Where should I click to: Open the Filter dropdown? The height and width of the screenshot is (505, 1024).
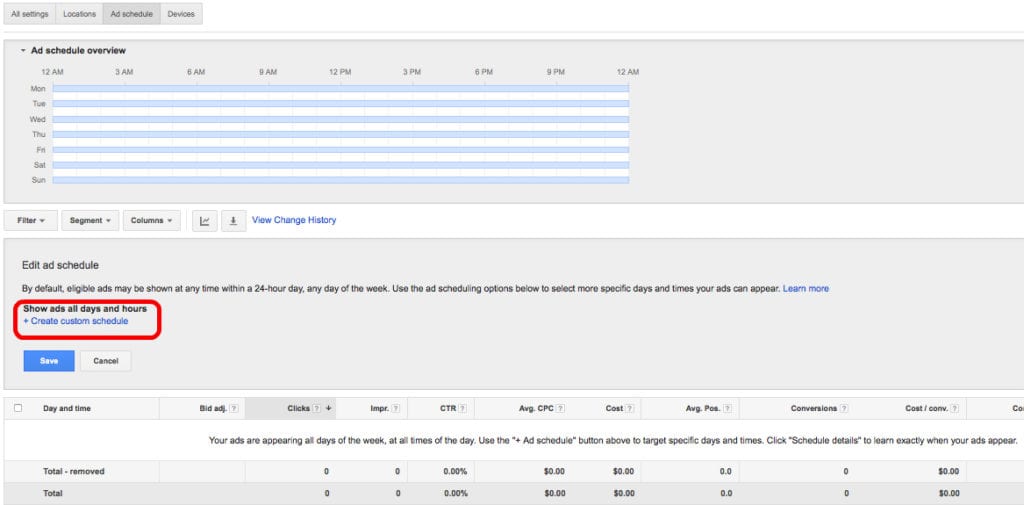[x=31, y=221]
